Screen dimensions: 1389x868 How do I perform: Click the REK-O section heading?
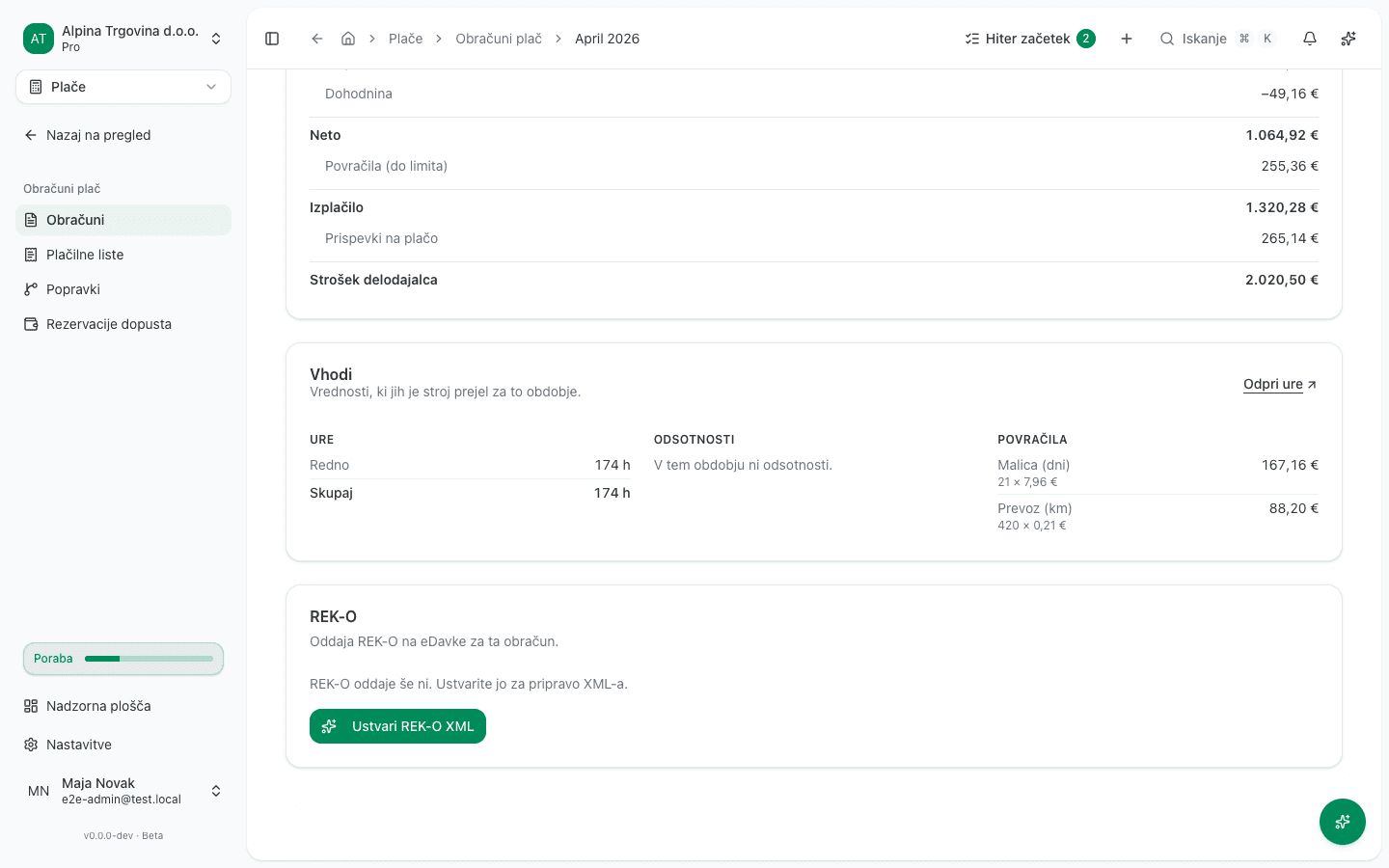(x=333, y=616)
